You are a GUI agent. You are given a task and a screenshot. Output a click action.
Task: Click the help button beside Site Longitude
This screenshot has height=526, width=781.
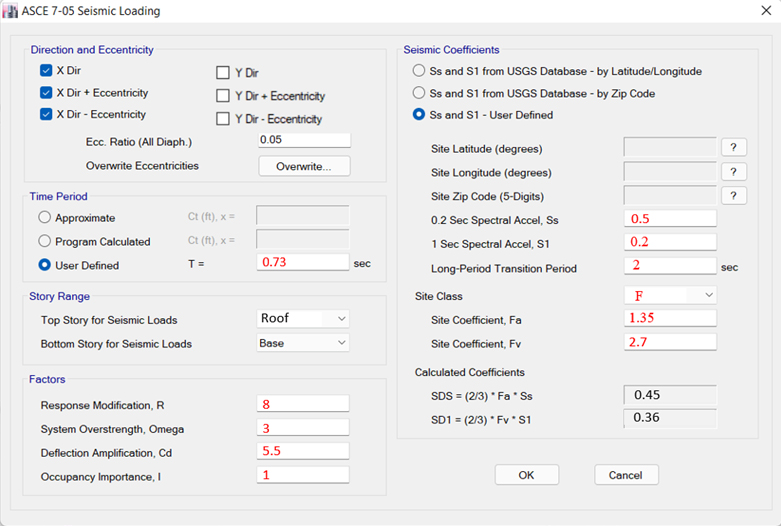(x=733, y=172)
